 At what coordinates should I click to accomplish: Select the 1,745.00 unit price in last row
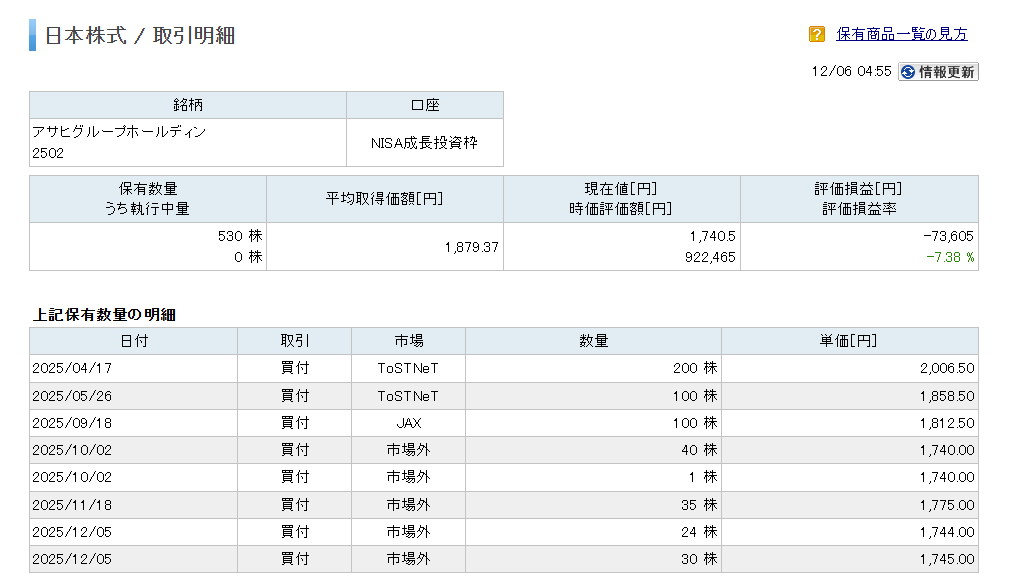(x=946, y=559)
